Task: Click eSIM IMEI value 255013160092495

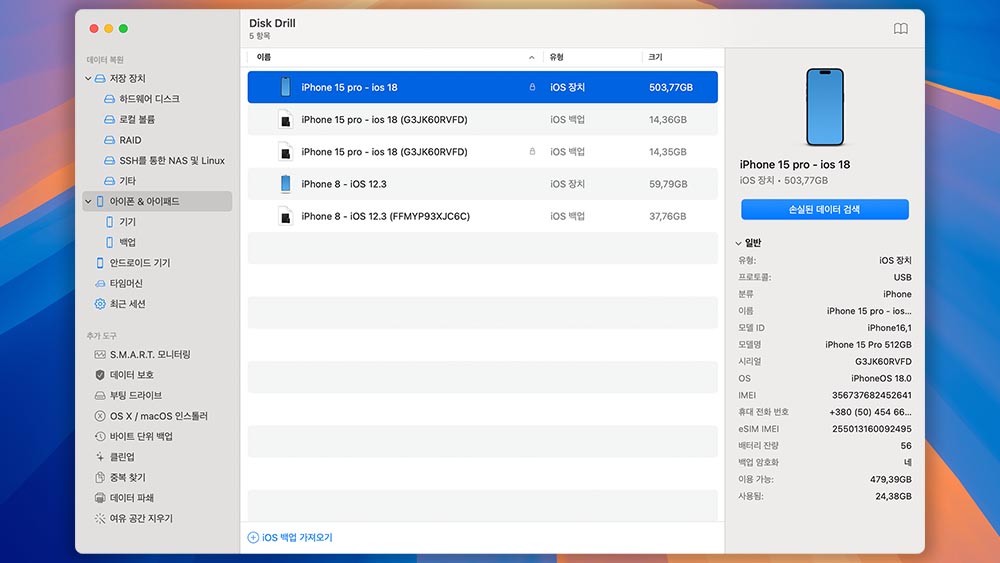Action: [x=871, y=429]
